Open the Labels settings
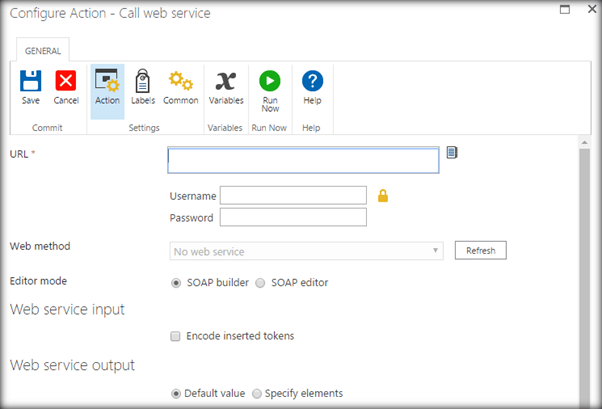This screenshot has height=409, width=602. (x=143, y=86)
